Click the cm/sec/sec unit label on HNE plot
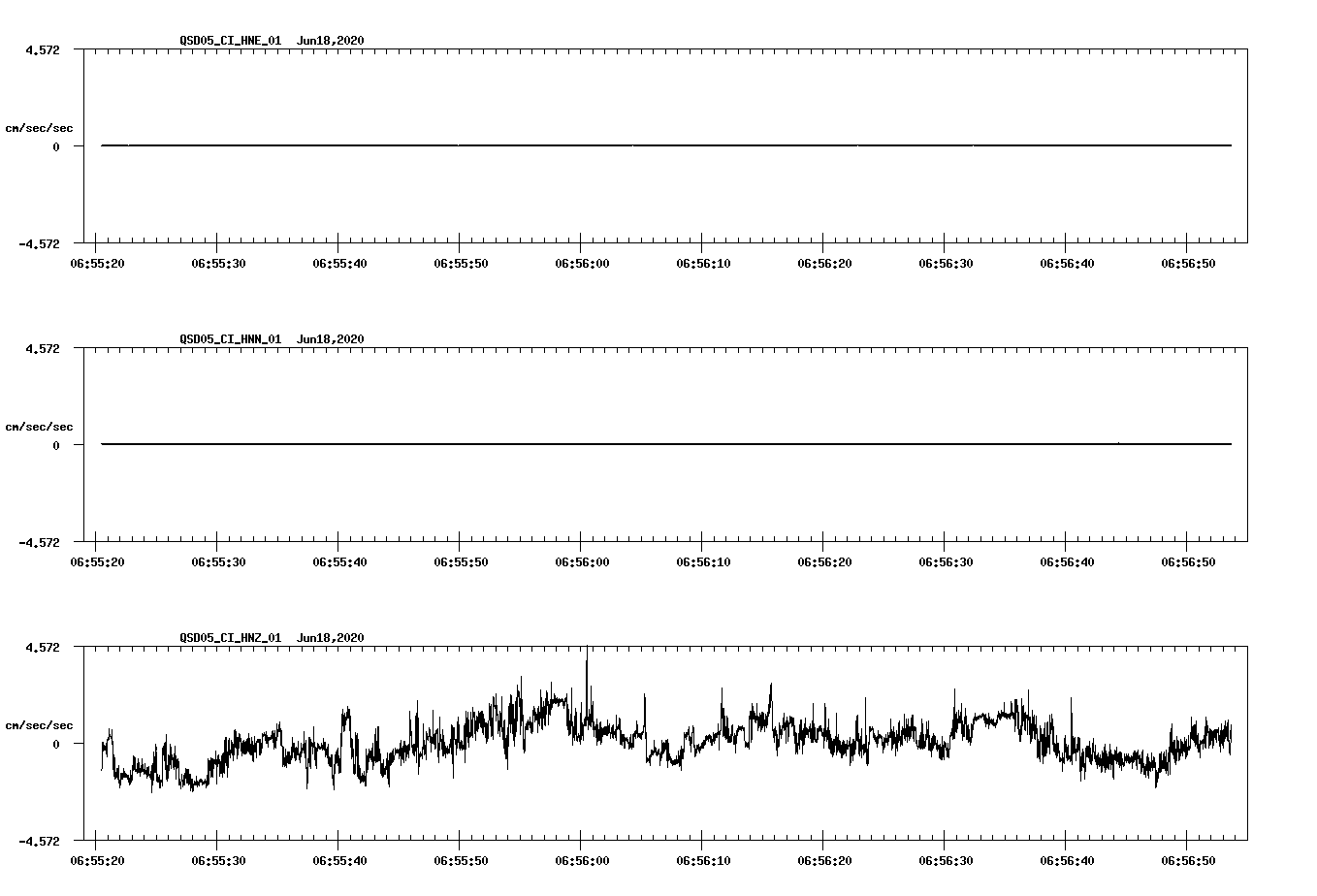Screen dimensions: 1317x896 [40, 128]
